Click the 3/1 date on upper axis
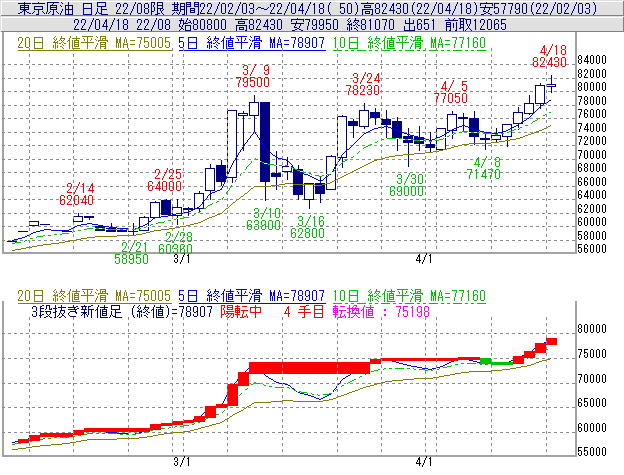624x475 pixels. (x=182, y=259)
